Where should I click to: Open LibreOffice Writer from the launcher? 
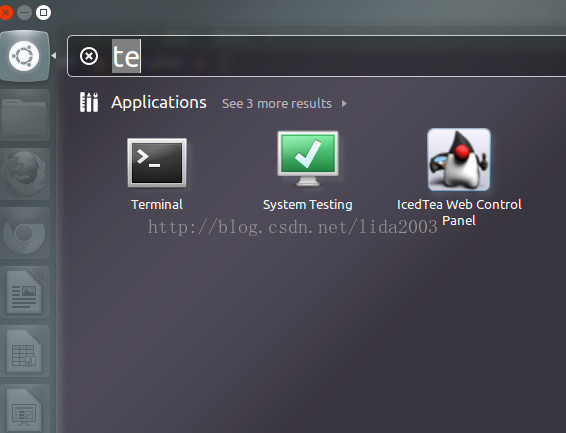24,292
